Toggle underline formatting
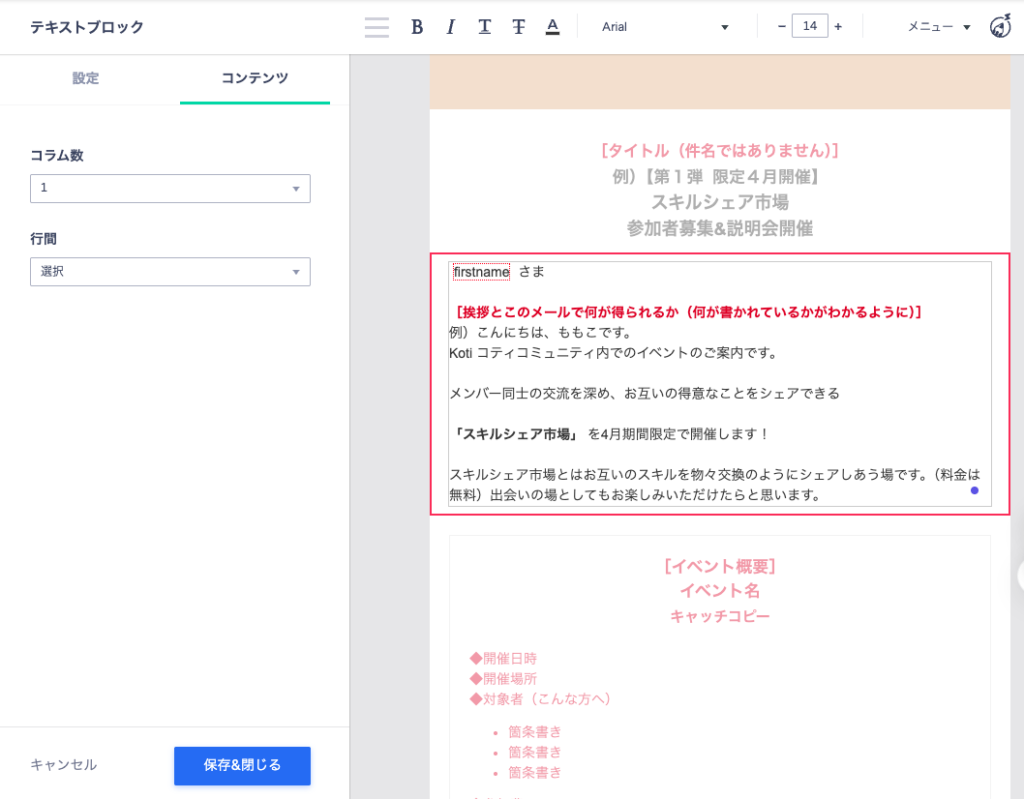This screenshot has width=1024, height=799. click(485, 27)
